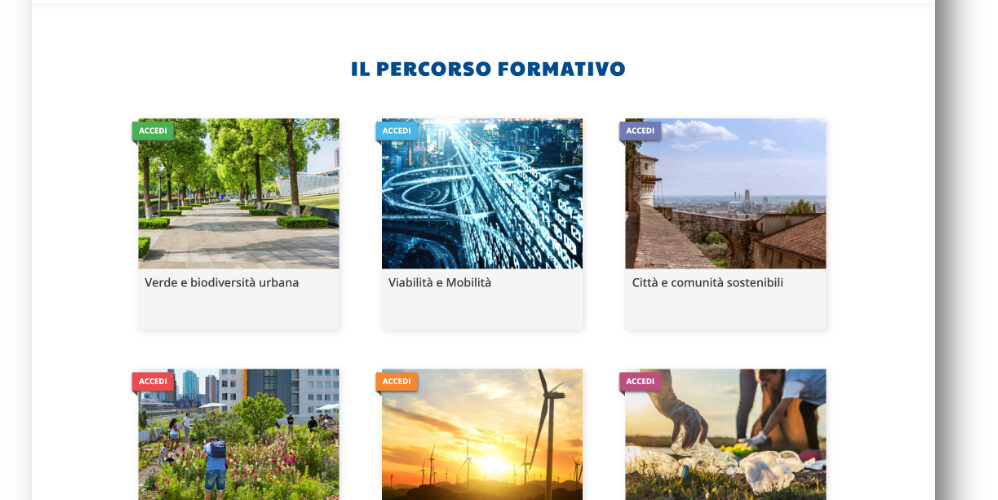Click the green ACCEDI badge on the park card
Screen dimensions: 998x500
(153, 131)
